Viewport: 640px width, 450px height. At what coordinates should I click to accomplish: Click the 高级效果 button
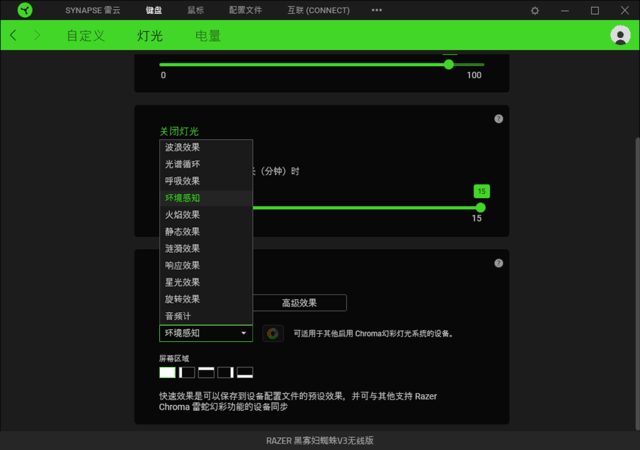(299, 303)
